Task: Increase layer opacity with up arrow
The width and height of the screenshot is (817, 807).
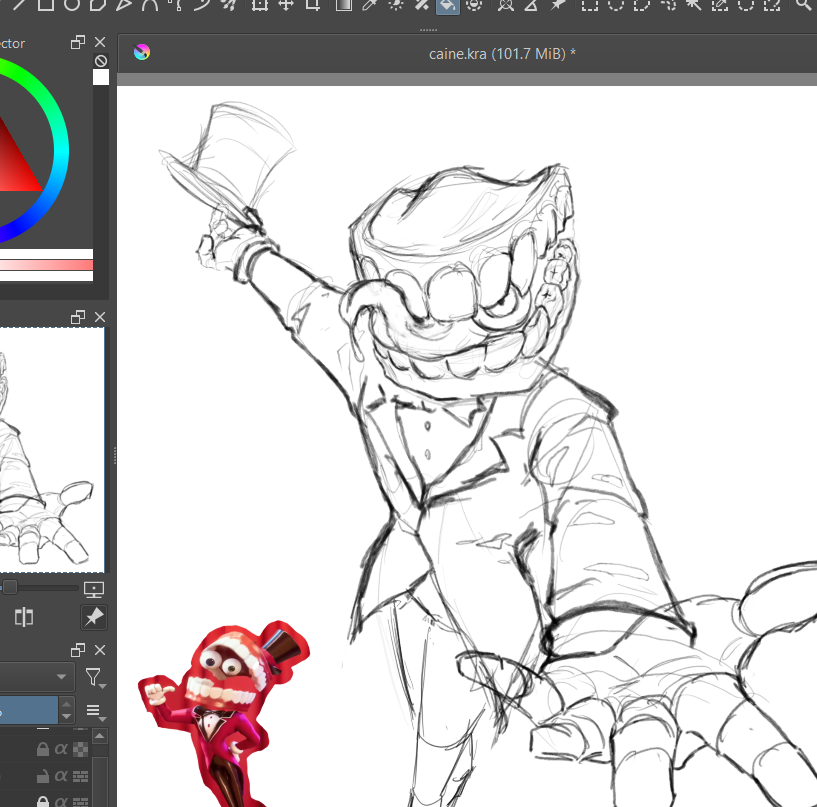Action: pyautogui.click(x=66, y=704)
